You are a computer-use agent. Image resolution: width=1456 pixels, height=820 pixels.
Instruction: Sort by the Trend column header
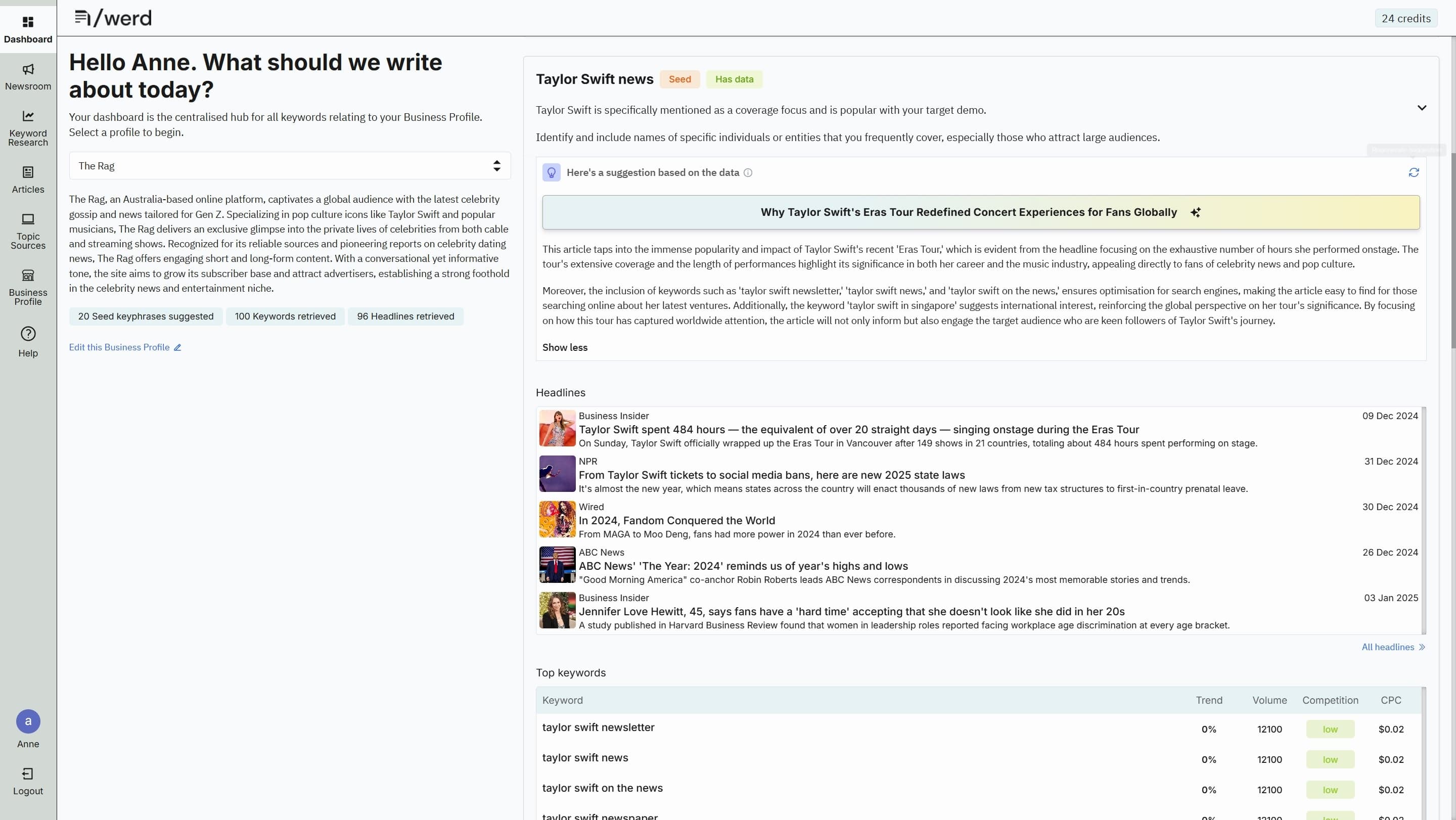point(1209,700)
